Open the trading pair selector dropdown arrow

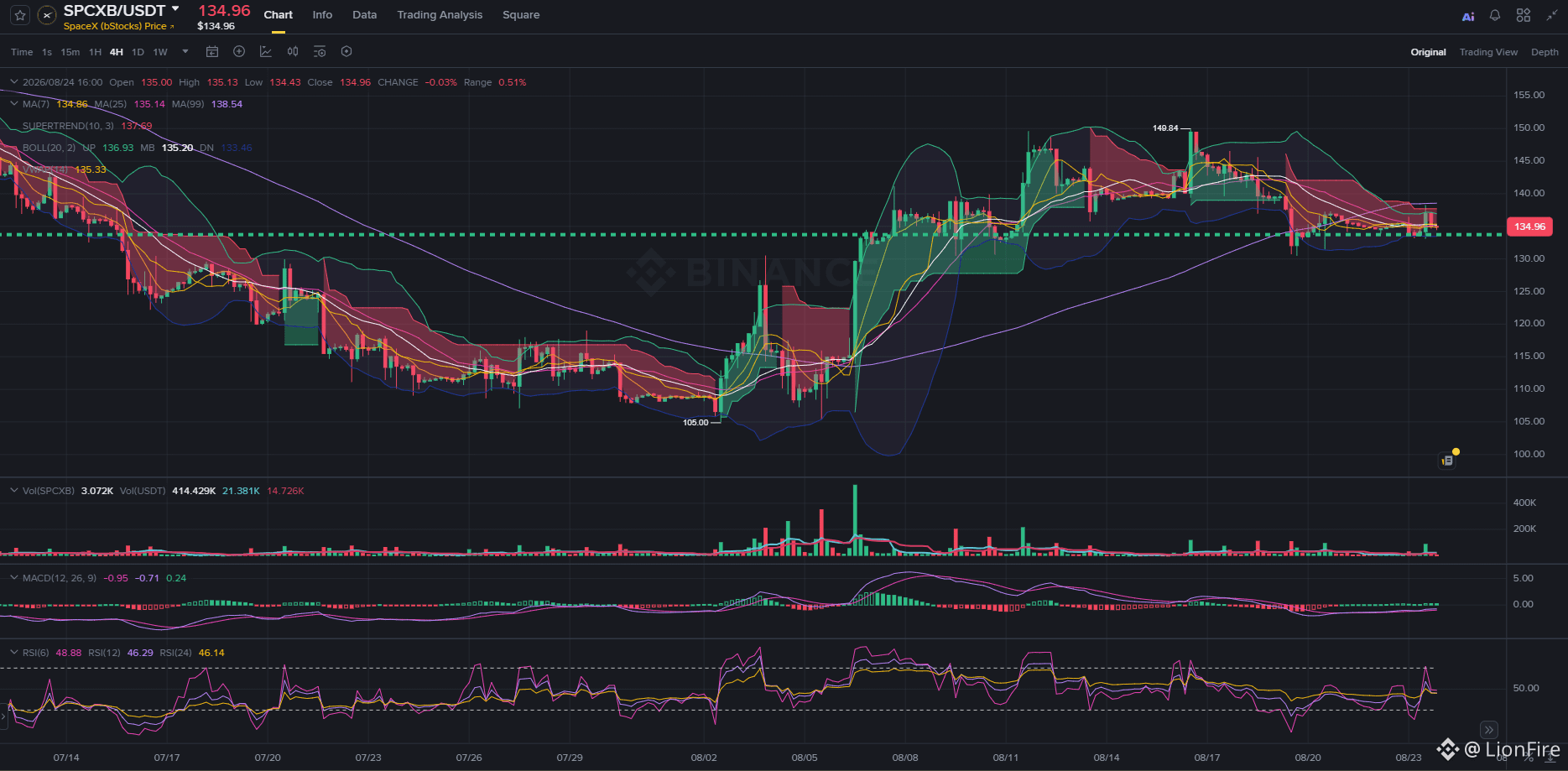(x=175, y=9)
